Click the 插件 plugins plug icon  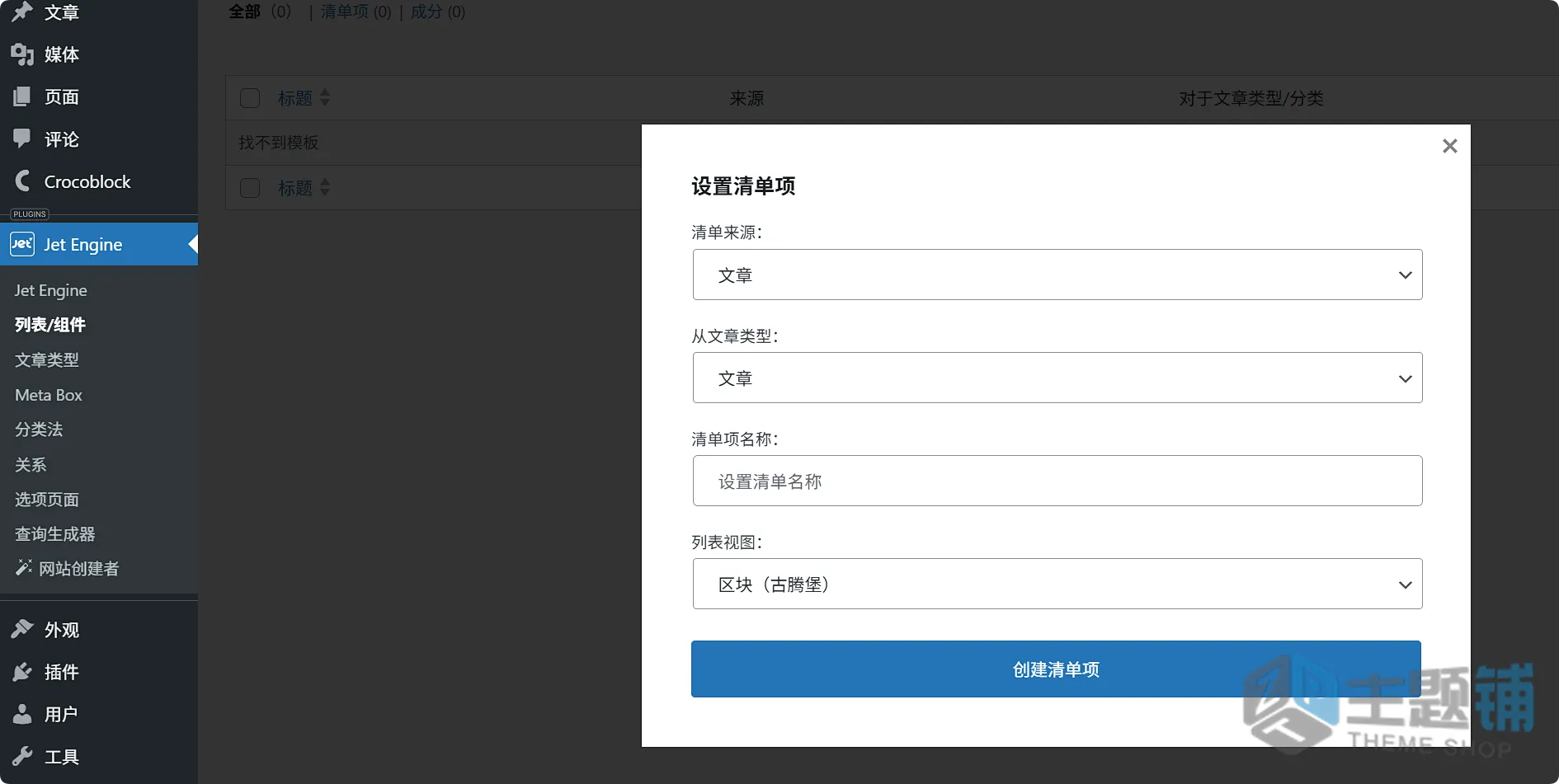click(x=22, y=672)
